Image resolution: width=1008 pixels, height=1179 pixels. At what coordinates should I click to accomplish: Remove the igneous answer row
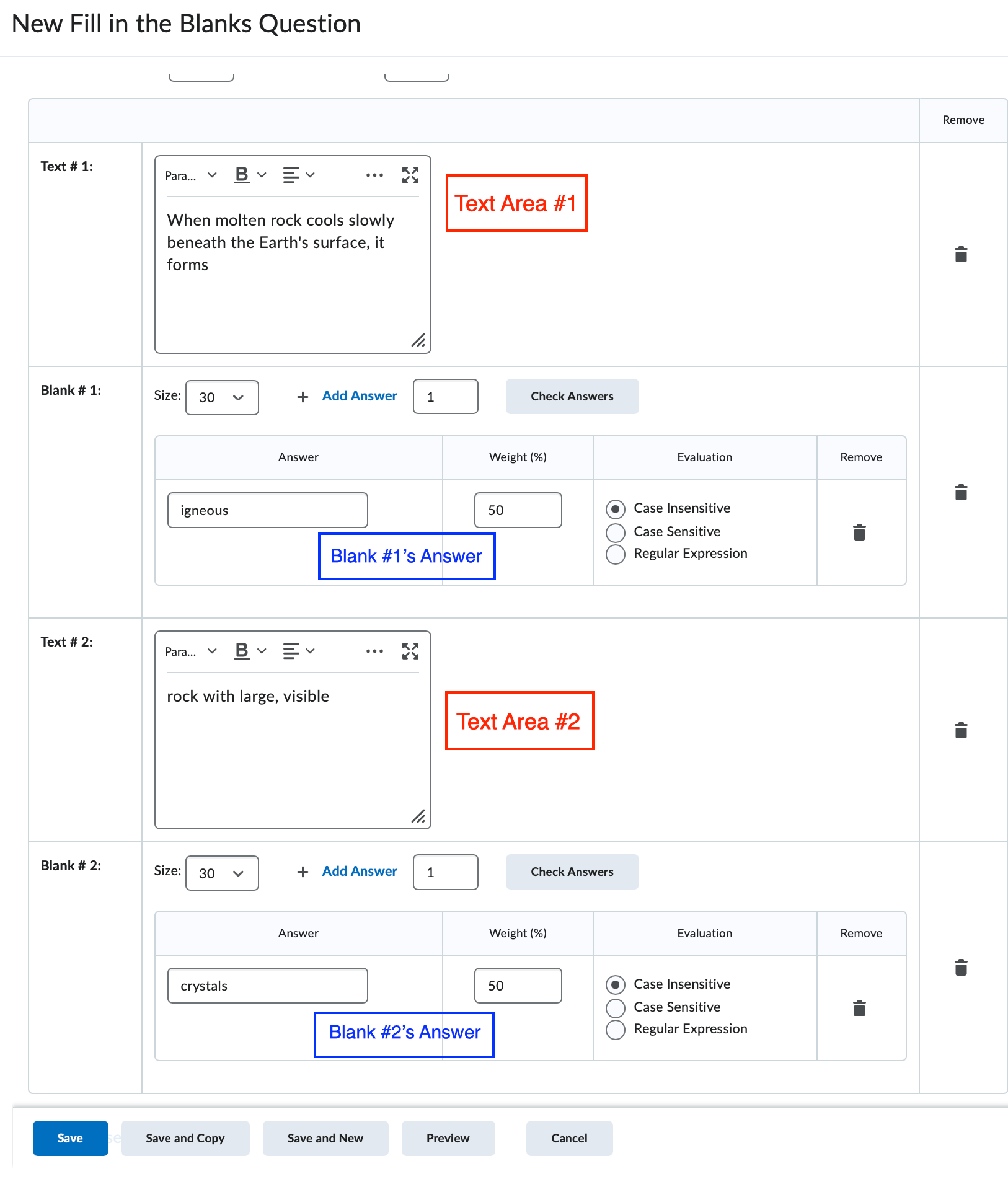[x=859, y=532]
